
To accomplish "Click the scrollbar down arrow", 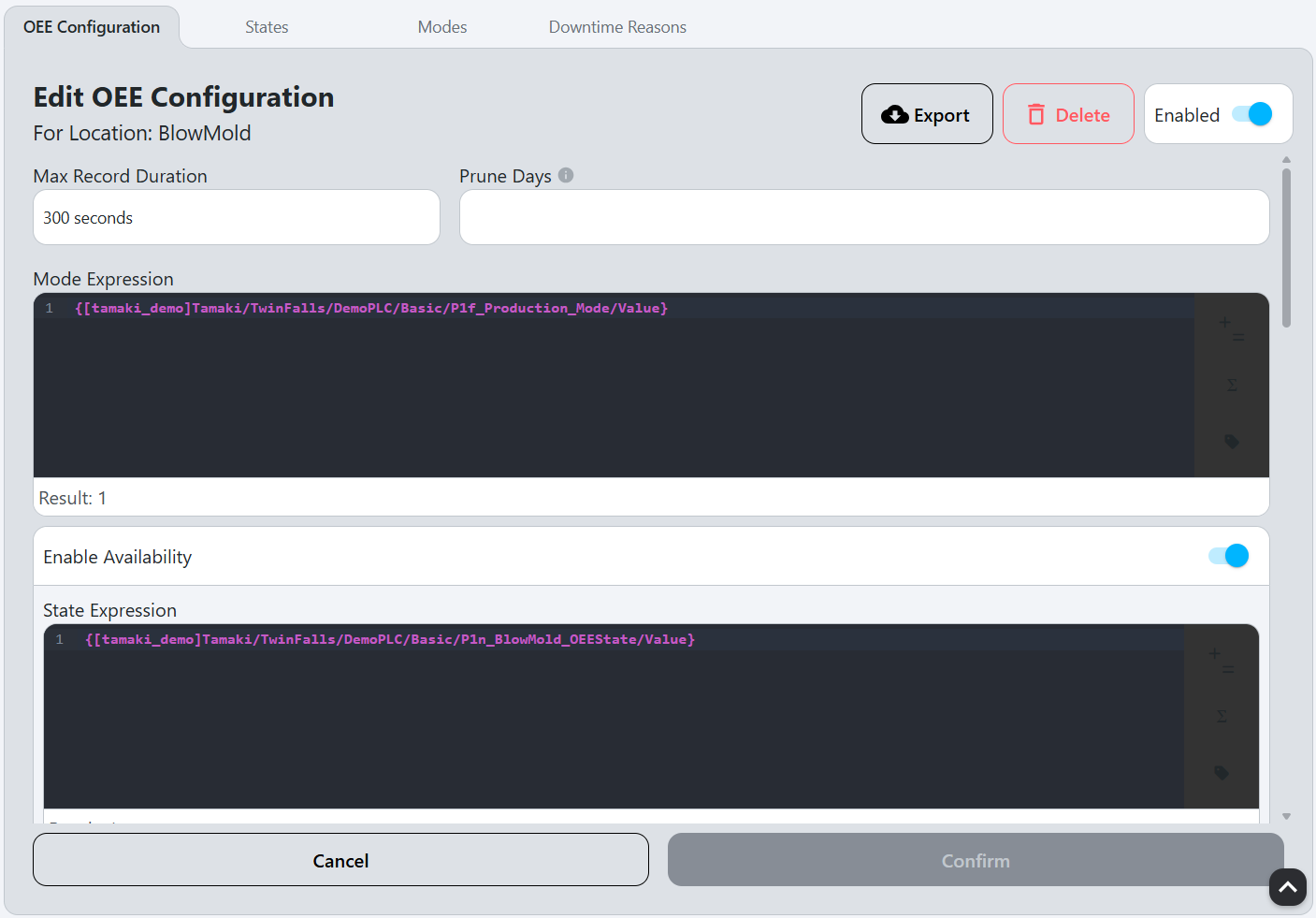I will click(x=1287, y=816).
